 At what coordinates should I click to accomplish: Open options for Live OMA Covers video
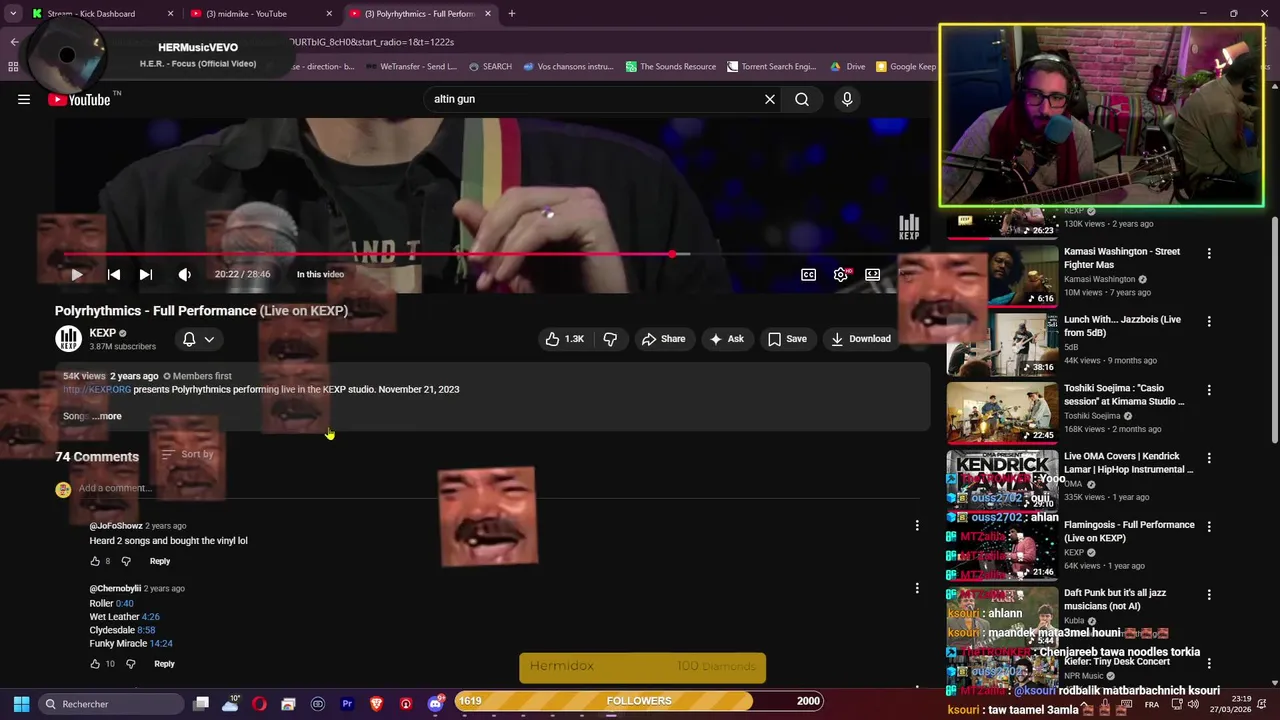point(1209,458)
